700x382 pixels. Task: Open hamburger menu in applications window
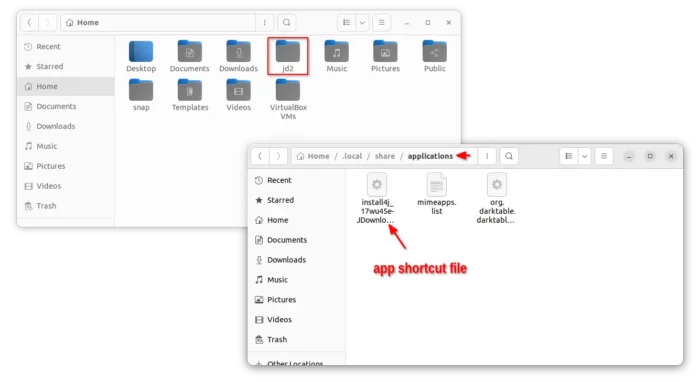pyautogui.click(x=604, y=156)
